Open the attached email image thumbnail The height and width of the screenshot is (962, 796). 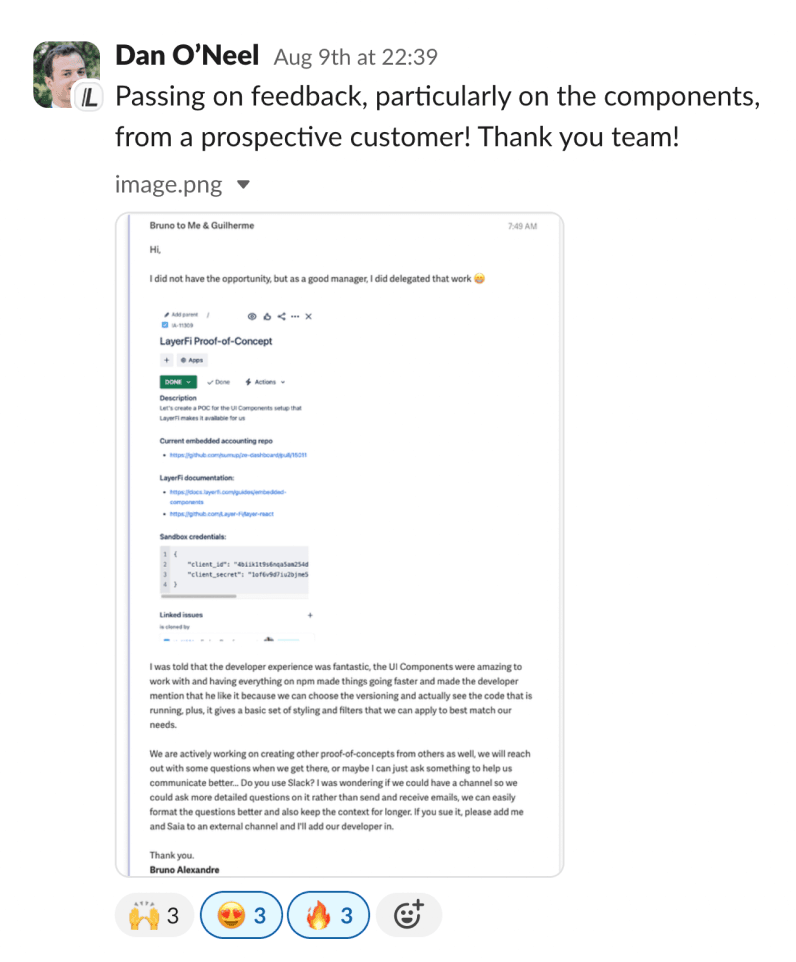pyautogui.click(x=339, y=545)
